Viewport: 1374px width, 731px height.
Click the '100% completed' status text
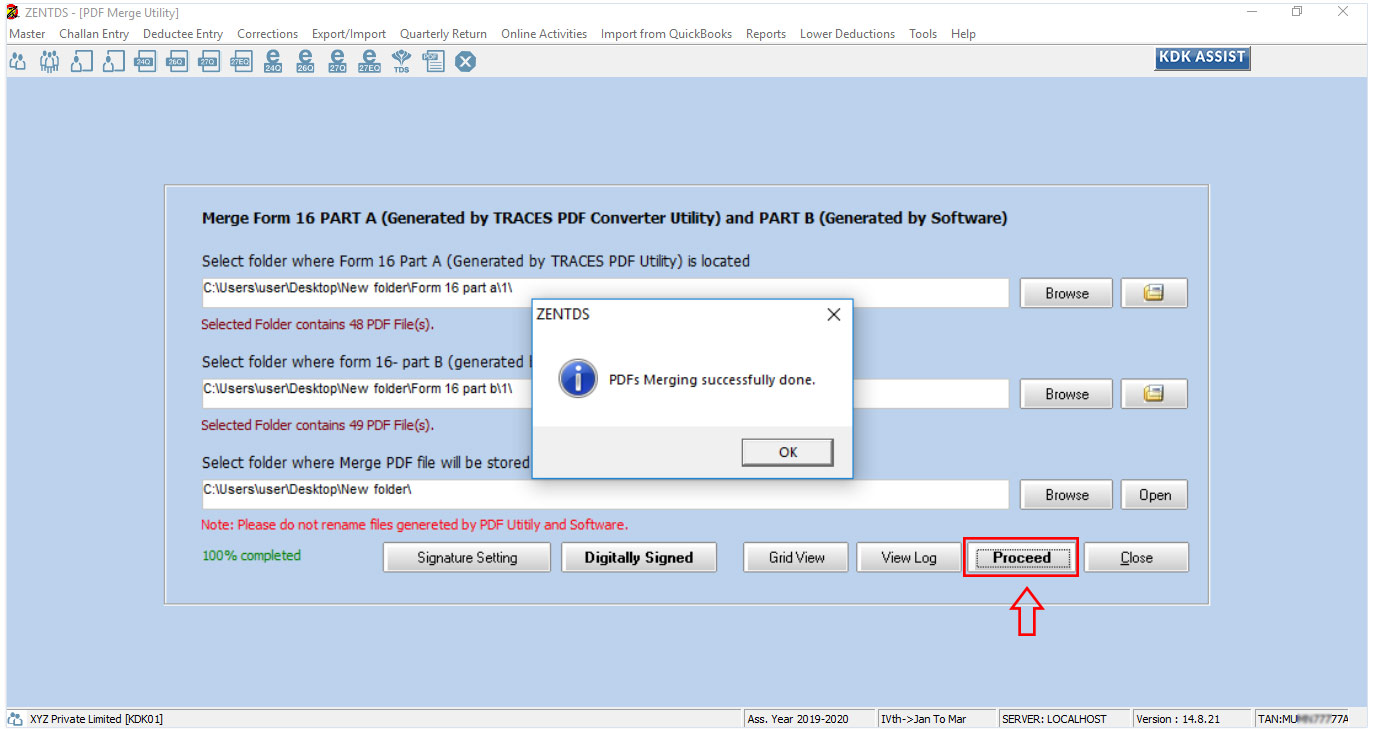point(251,555)
